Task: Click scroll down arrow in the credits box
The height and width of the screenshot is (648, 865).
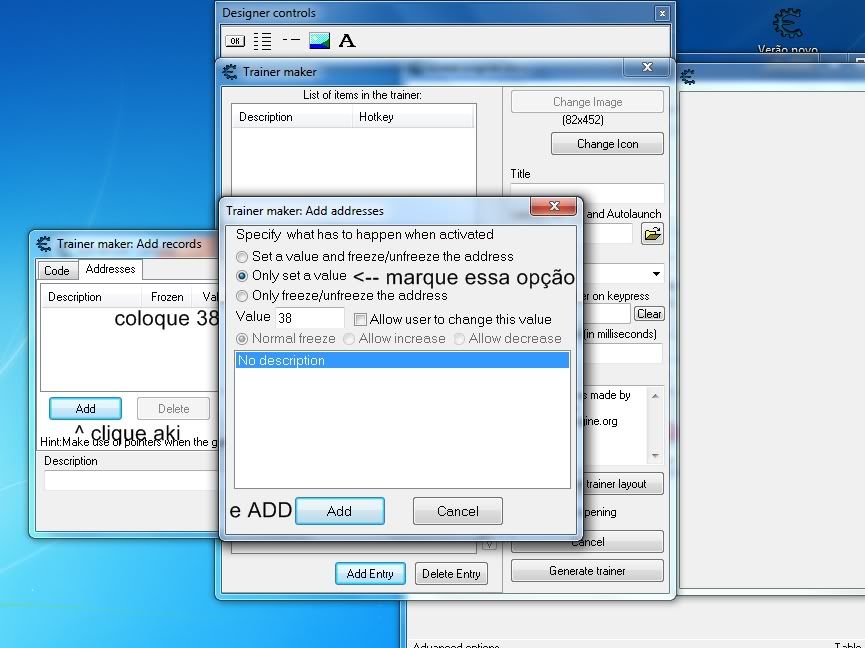Action: [x=656, y=455]
